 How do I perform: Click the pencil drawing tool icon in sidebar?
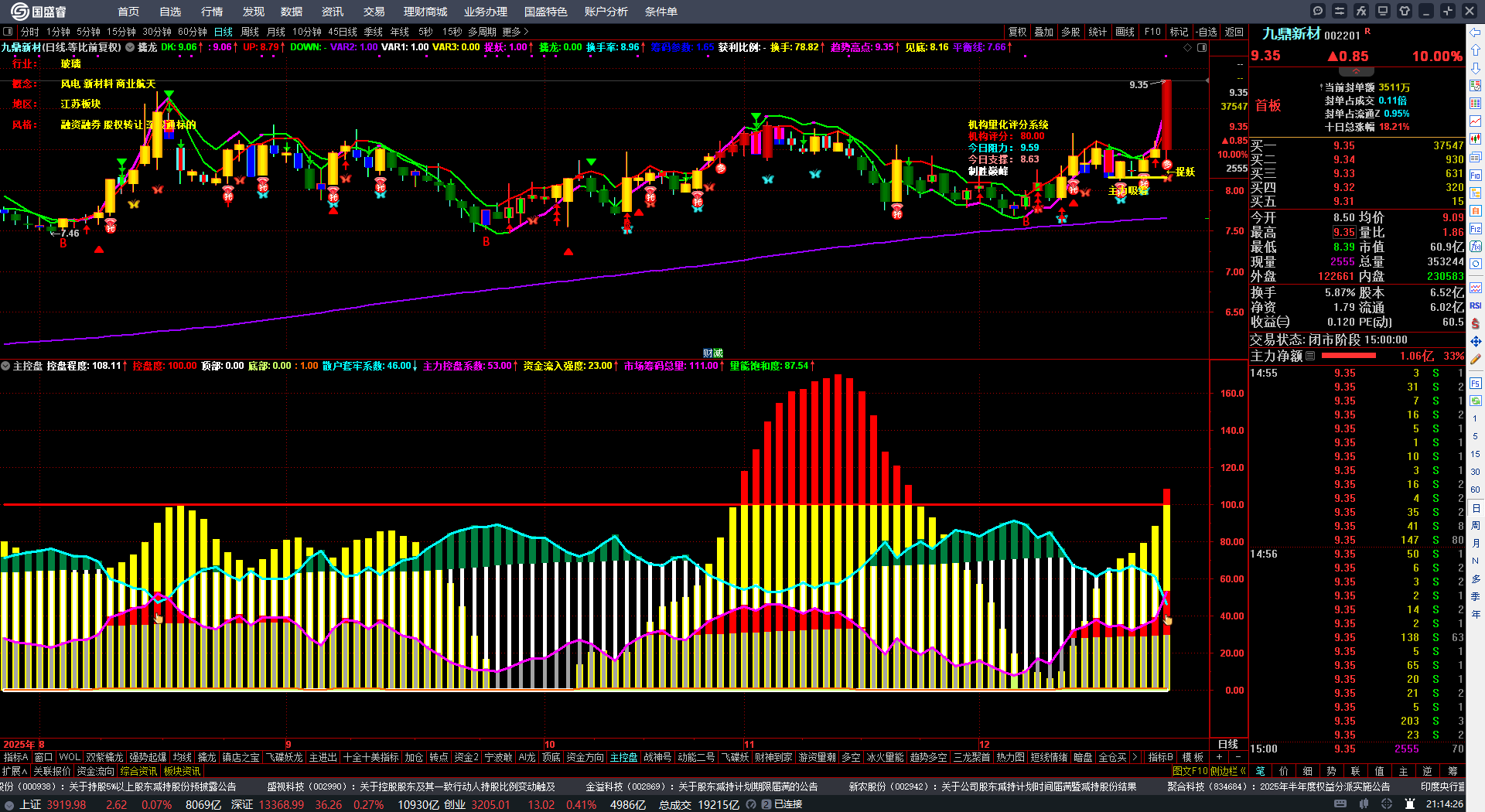[x=1476, y=359]
